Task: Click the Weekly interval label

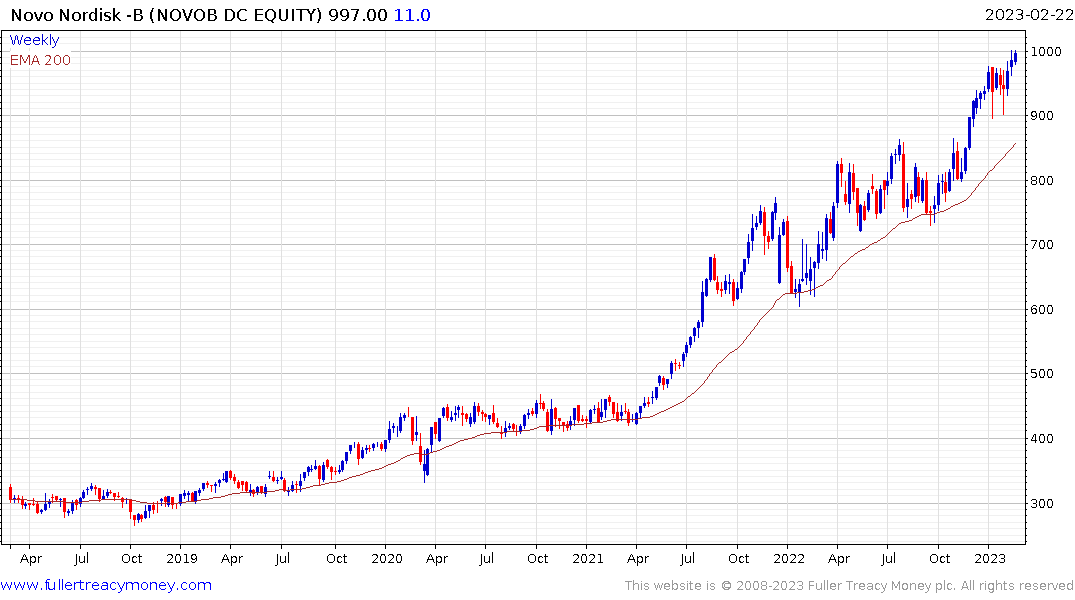Action: (34, 40)
